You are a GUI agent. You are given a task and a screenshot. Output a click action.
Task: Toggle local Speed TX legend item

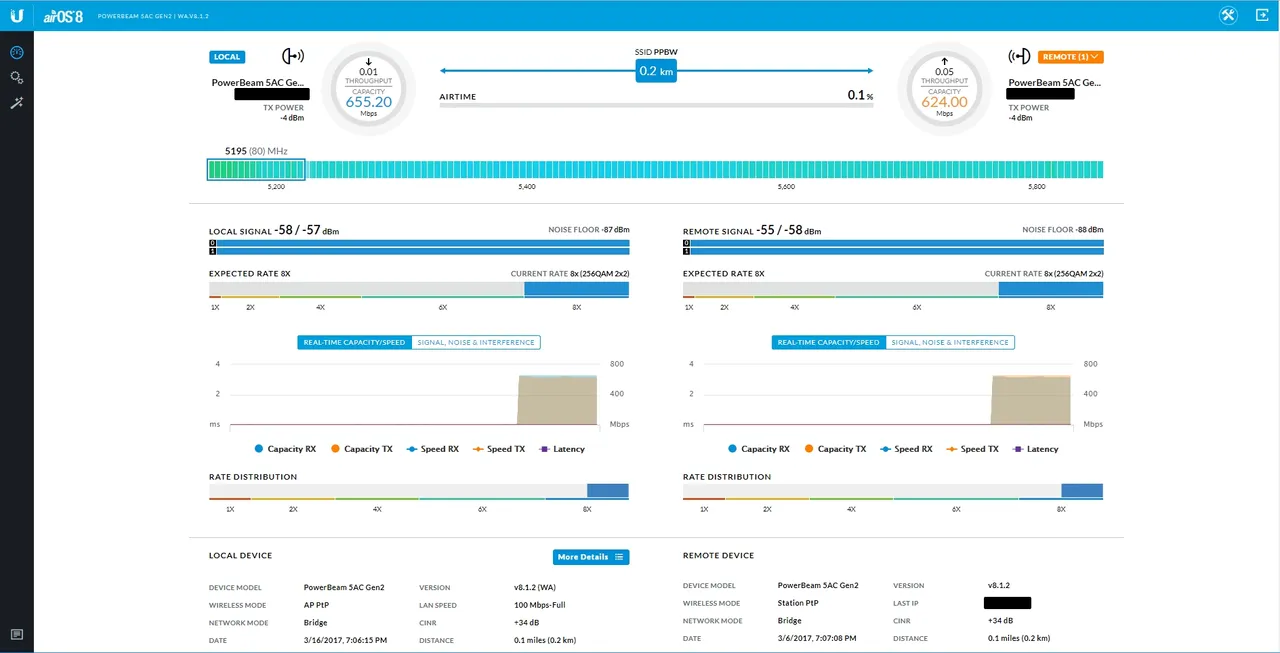click(499, 449)
